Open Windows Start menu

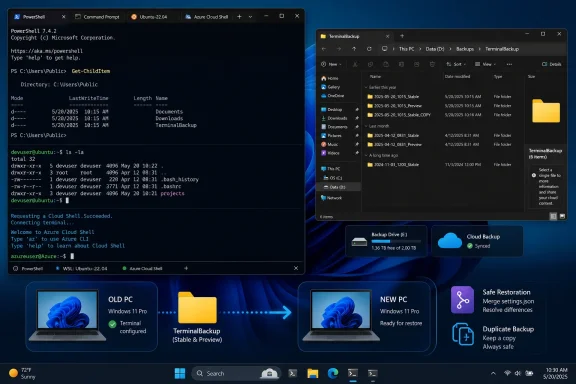(x=180, y=373)
